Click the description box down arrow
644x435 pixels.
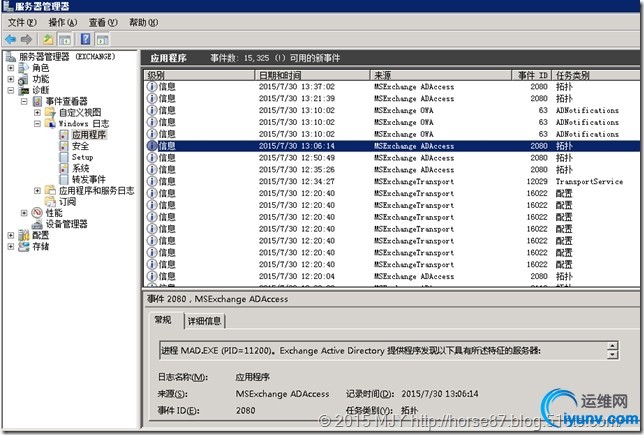point(612,354)
